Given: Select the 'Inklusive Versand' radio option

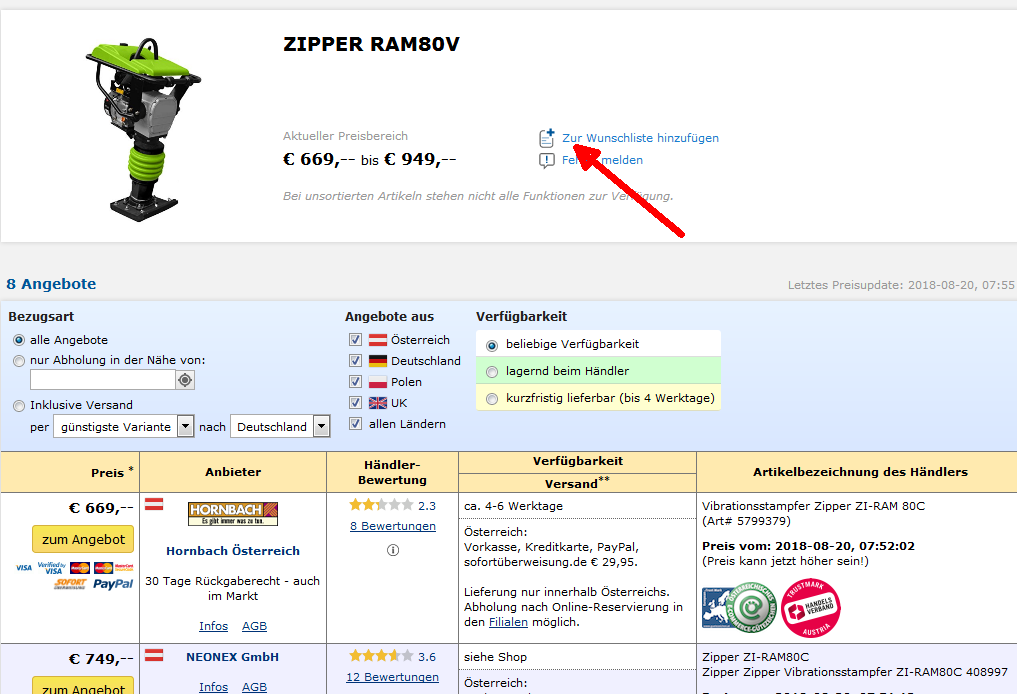Looking at the screenshot, I should point(19,405).
